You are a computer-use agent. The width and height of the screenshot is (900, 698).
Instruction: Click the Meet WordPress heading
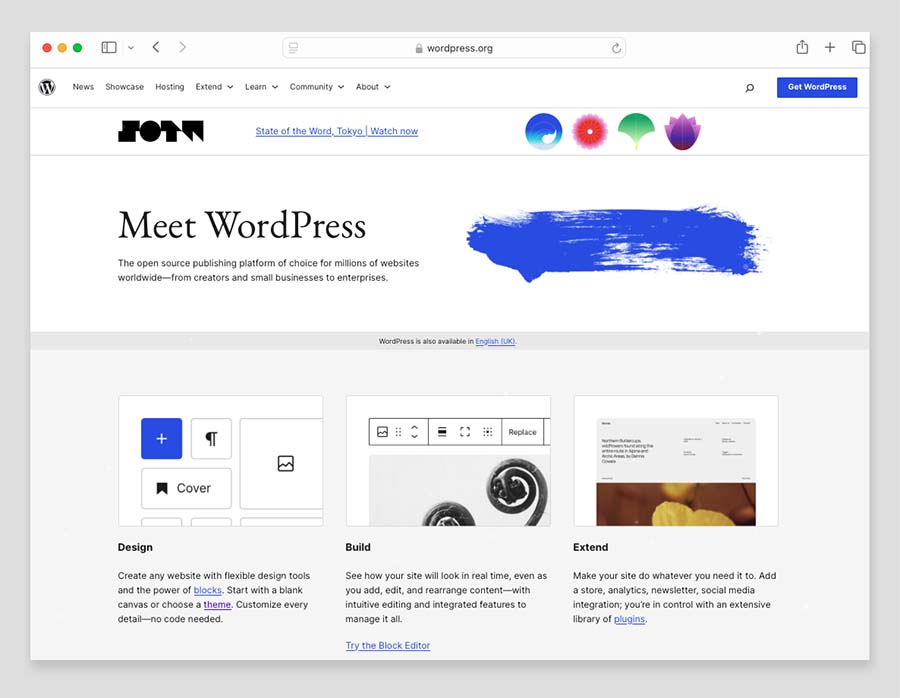[242, 225]
